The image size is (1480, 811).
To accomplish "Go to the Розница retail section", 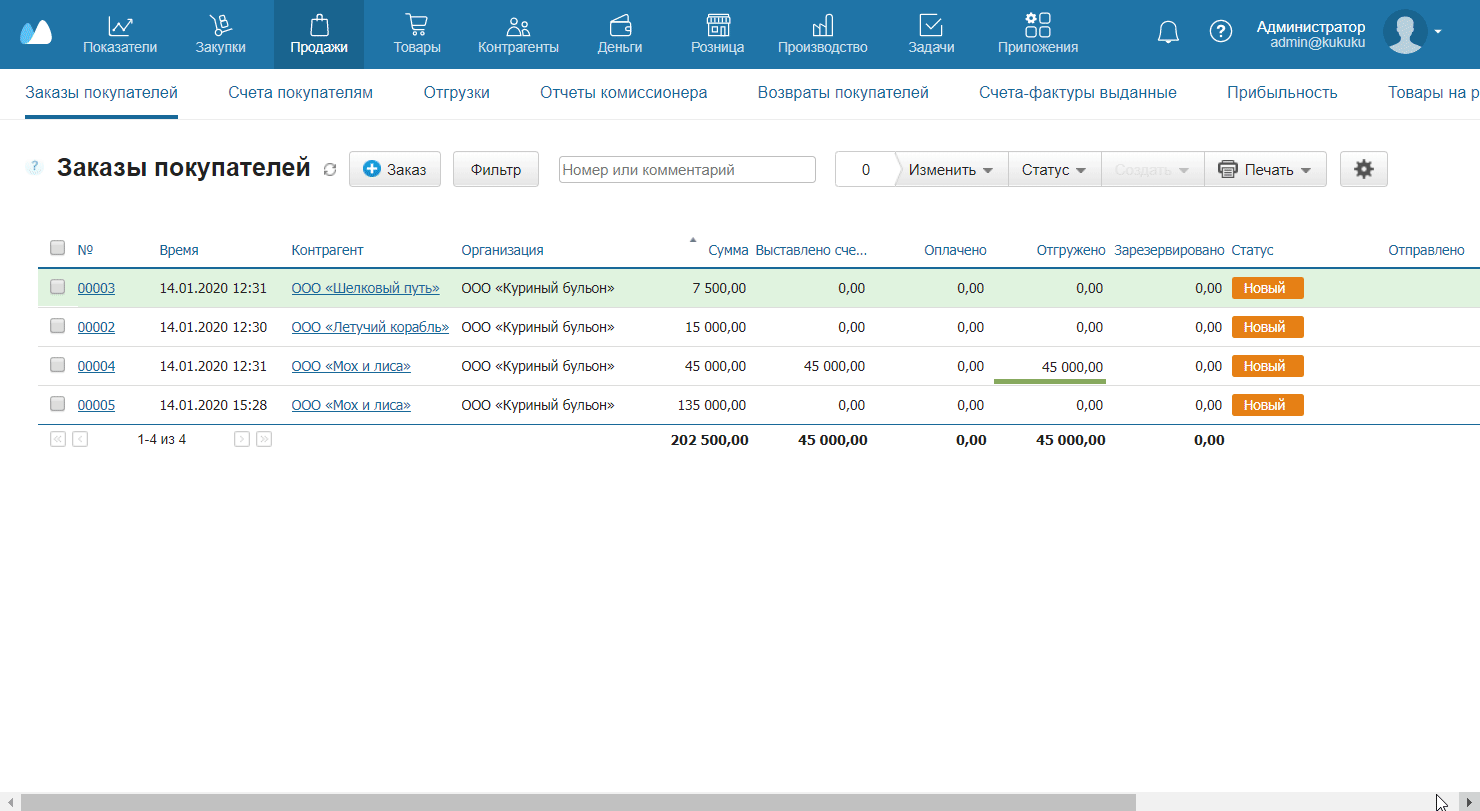I will coord(717,34).
